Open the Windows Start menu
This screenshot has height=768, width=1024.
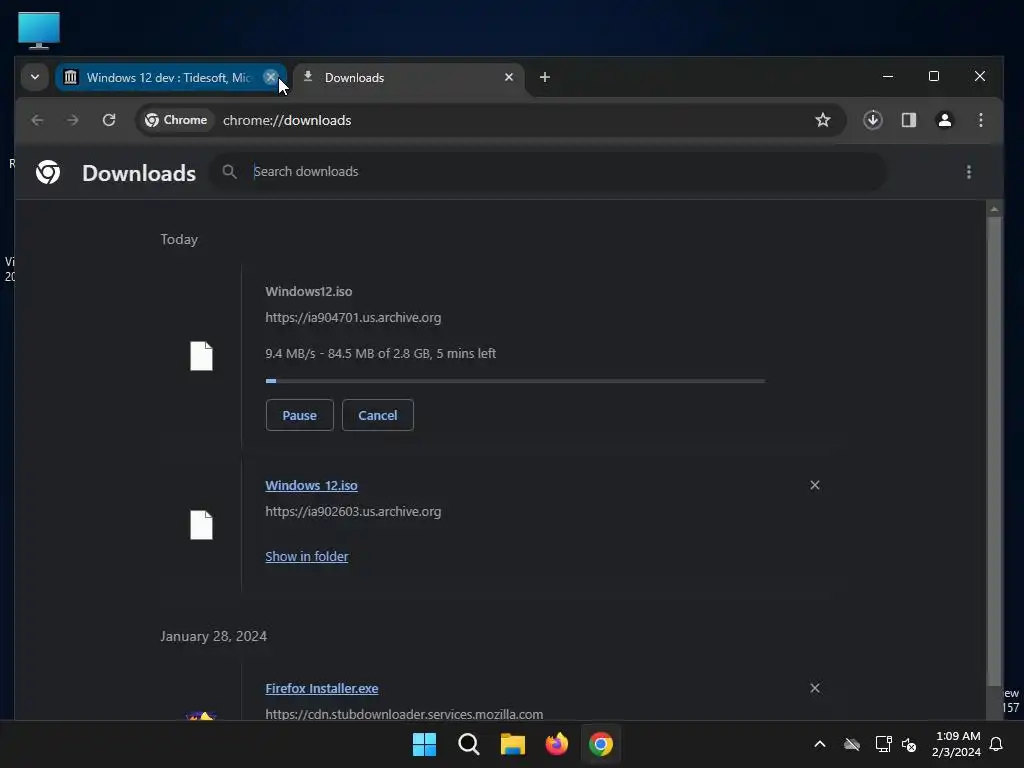(x=424, y=744)
